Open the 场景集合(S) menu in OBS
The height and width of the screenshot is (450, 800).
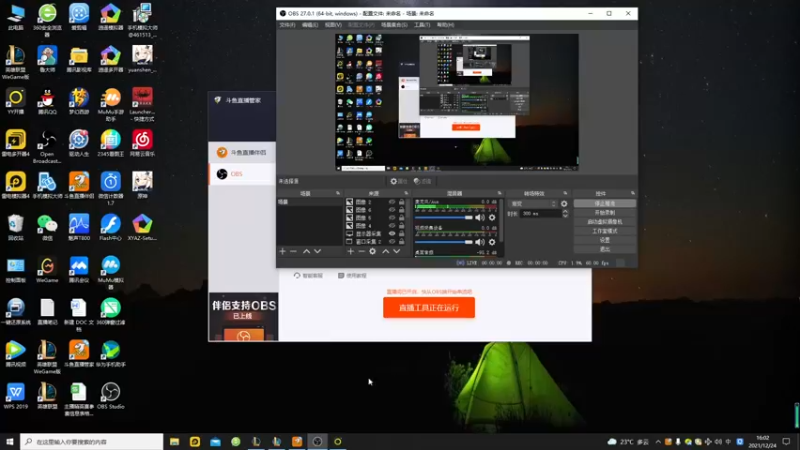tap(394, 25)
